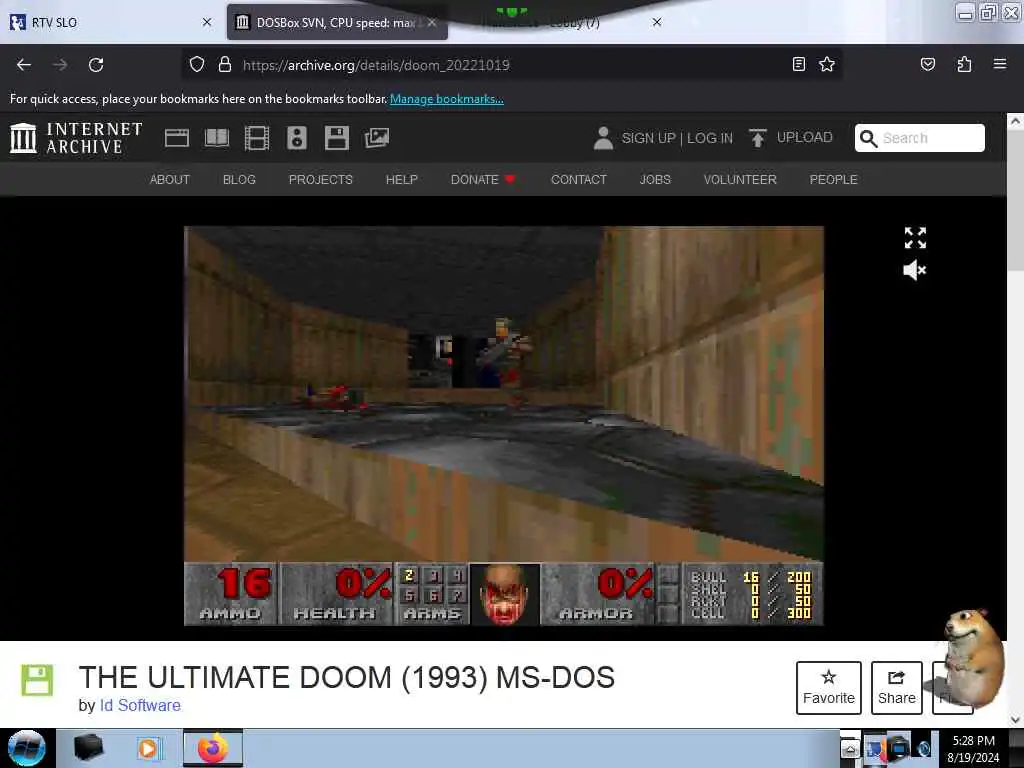Open the Manage bookmarks link

447,99
